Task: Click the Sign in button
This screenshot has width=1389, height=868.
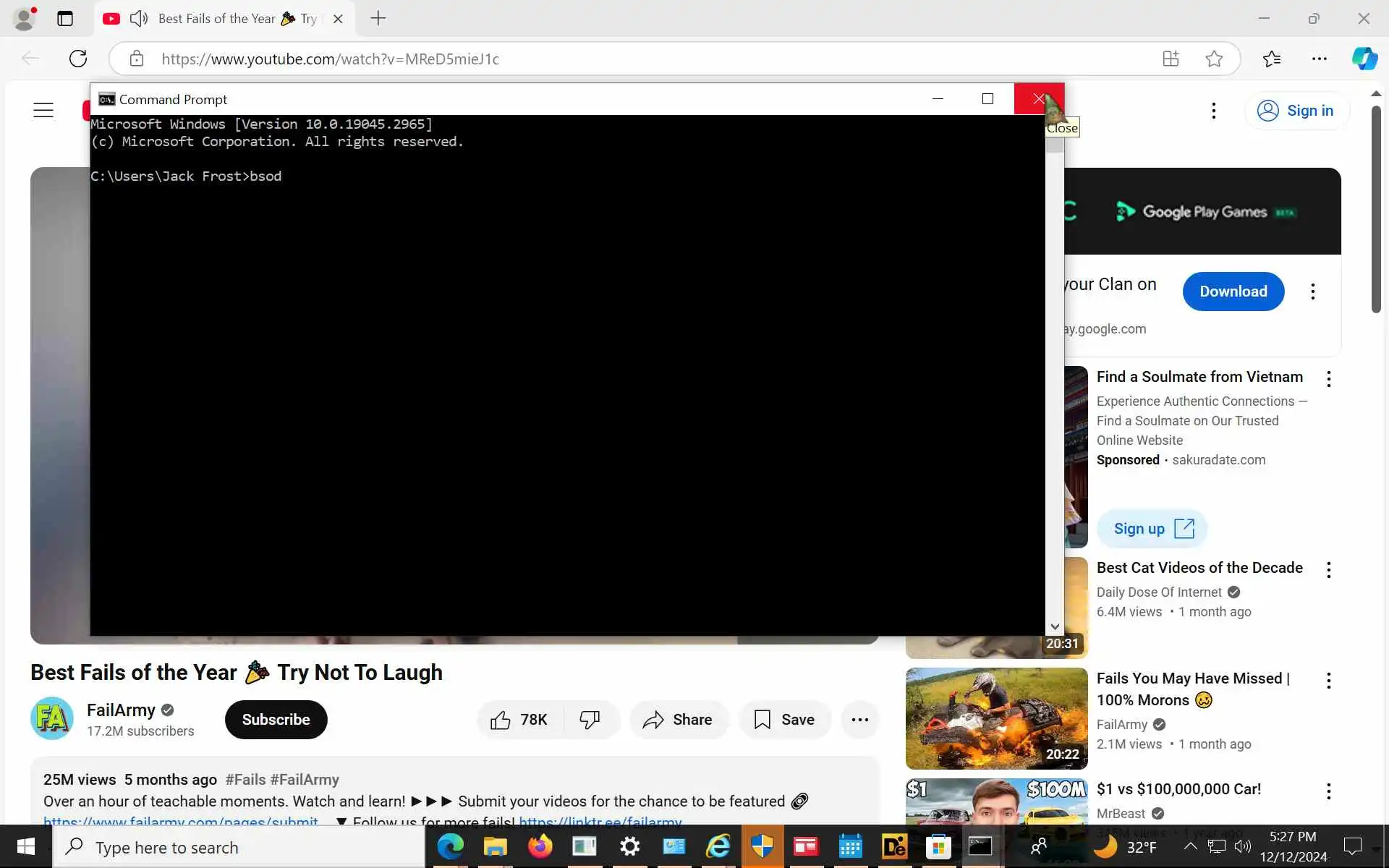Action: pos(1297,111)
